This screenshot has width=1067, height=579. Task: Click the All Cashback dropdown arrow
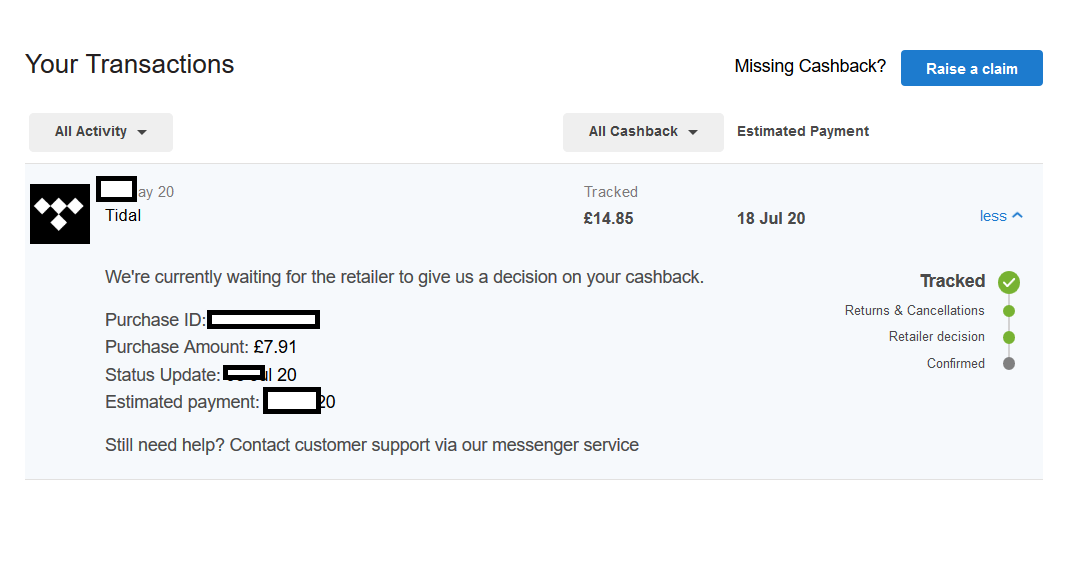tap(693, 133)
